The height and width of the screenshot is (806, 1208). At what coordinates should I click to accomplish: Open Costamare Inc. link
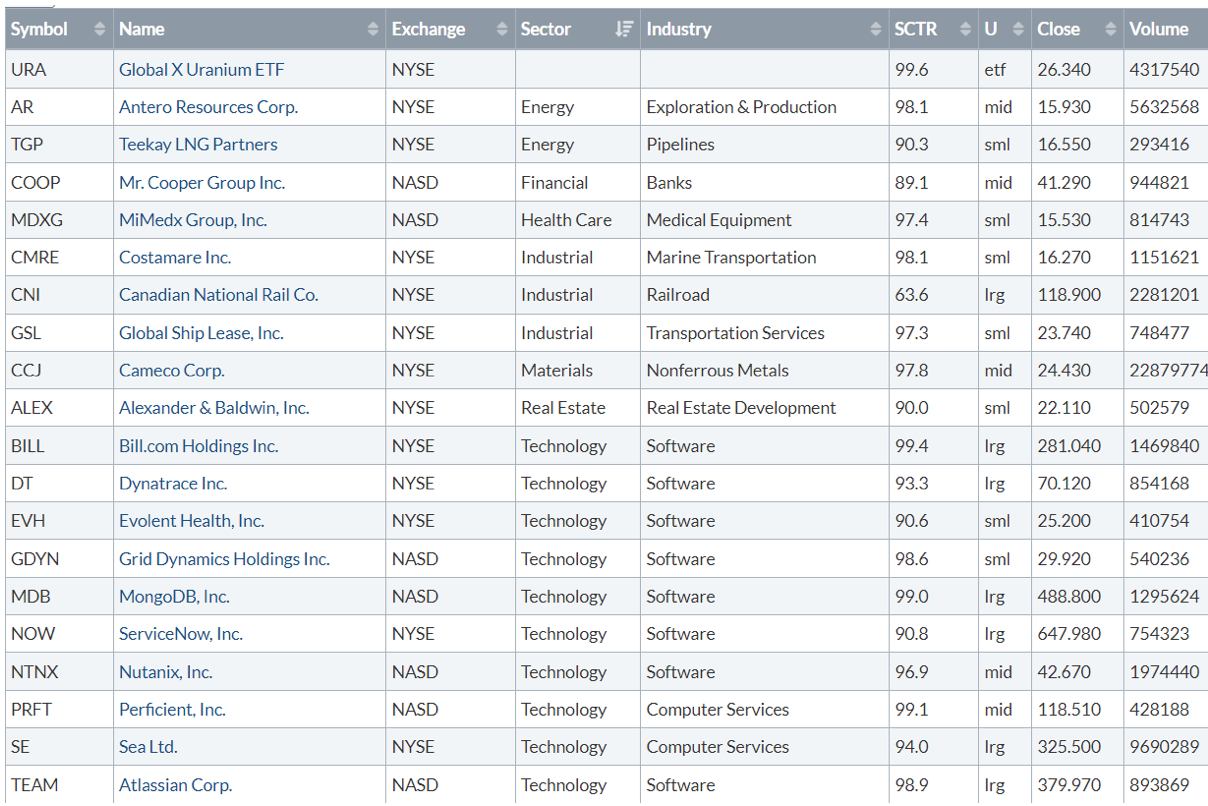point(175,257)
